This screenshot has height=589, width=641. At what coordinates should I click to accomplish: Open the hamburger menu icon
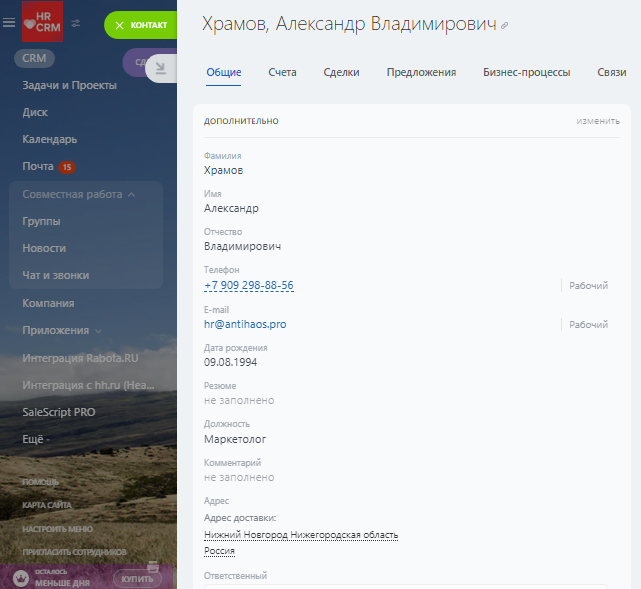9,22
